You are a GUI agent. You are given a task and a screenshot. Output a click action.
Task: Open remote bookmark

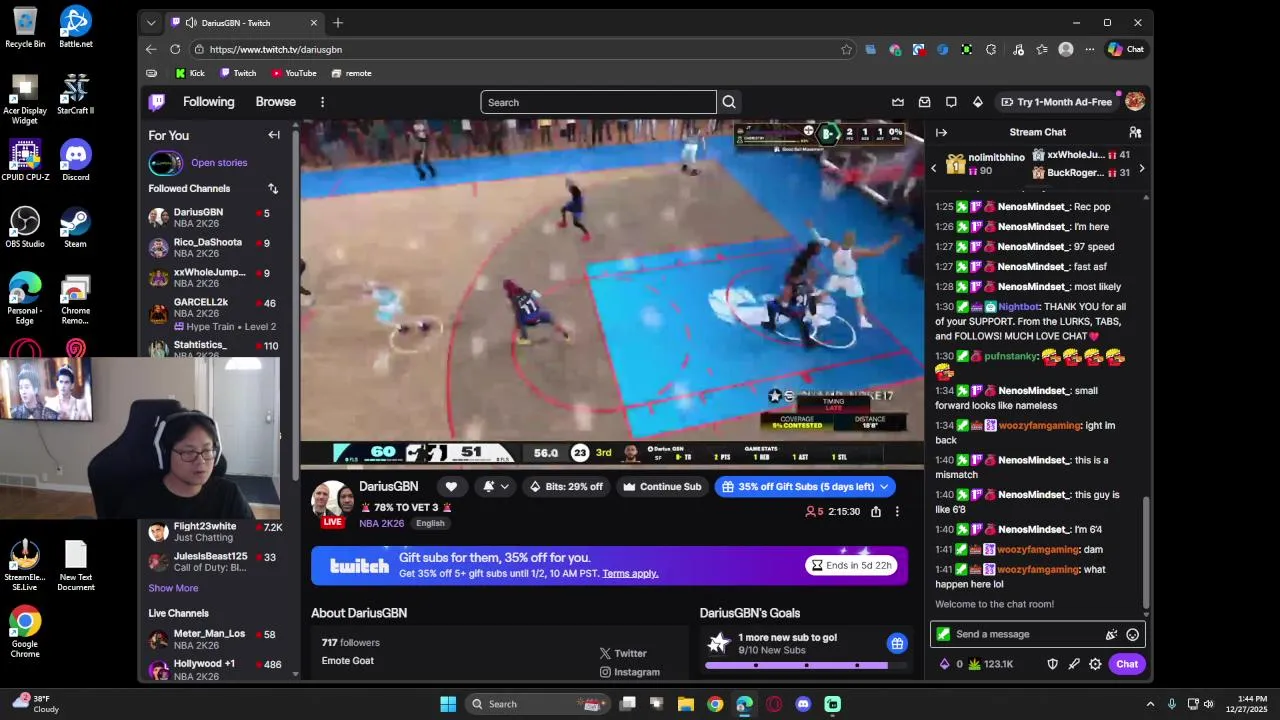351,73
